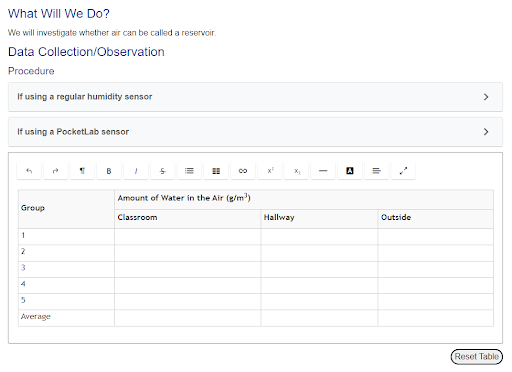The image size is (512, 372).
Task: Select the Outside cell for group 1
Action: [x=436, y=236]
